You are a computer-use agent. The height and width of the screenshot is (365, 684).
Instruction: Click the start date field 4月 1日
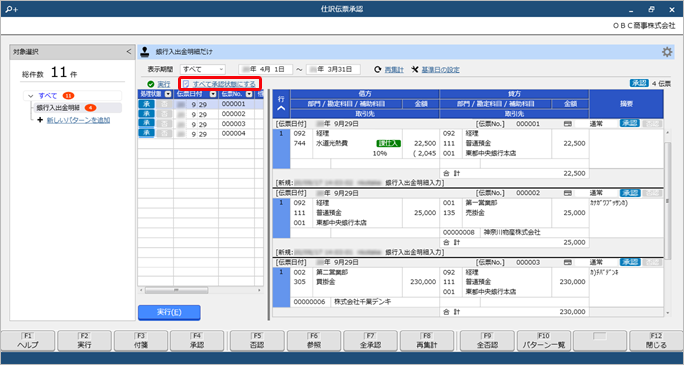click(x=265, y=70)
